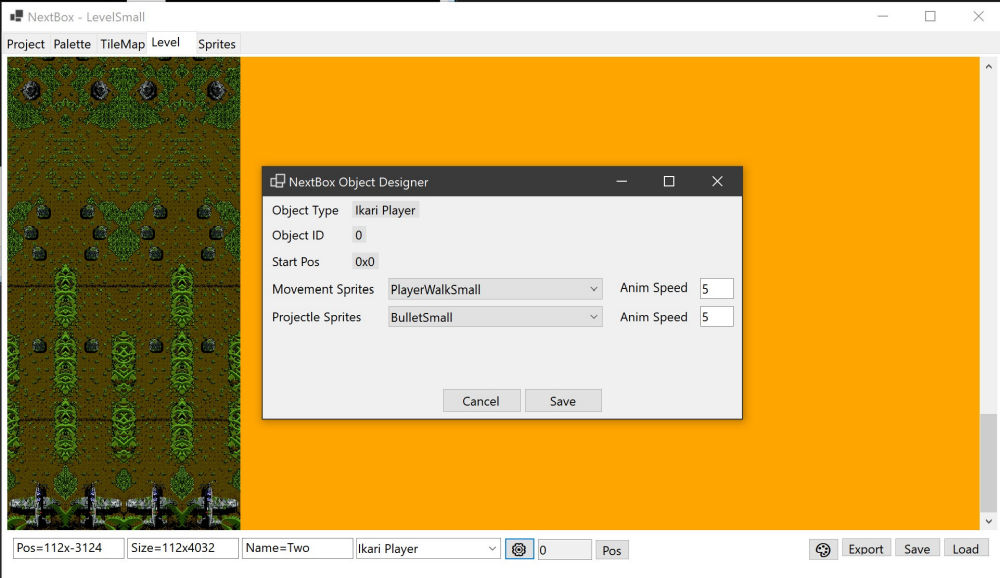
Task: Expand the Projectile Sprites BulletSmall dropdown
Action: tap(495, 317)
